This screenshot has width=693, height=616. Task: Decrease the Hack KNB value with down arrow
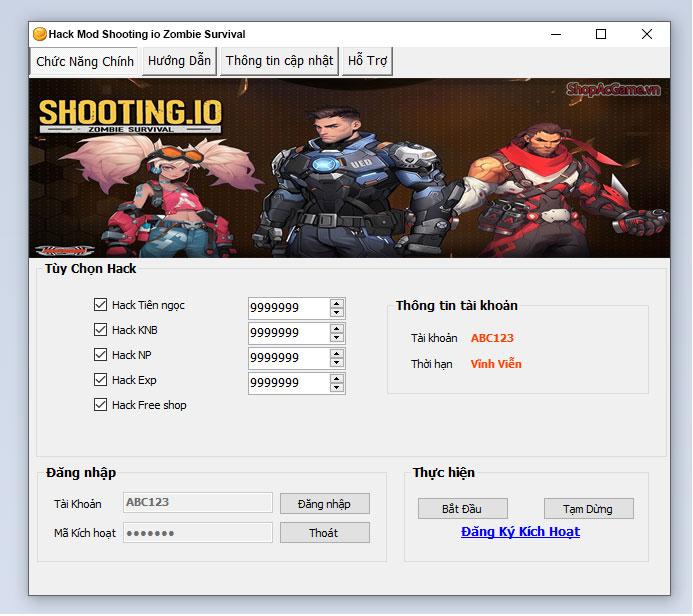click(x=337, y=338)
